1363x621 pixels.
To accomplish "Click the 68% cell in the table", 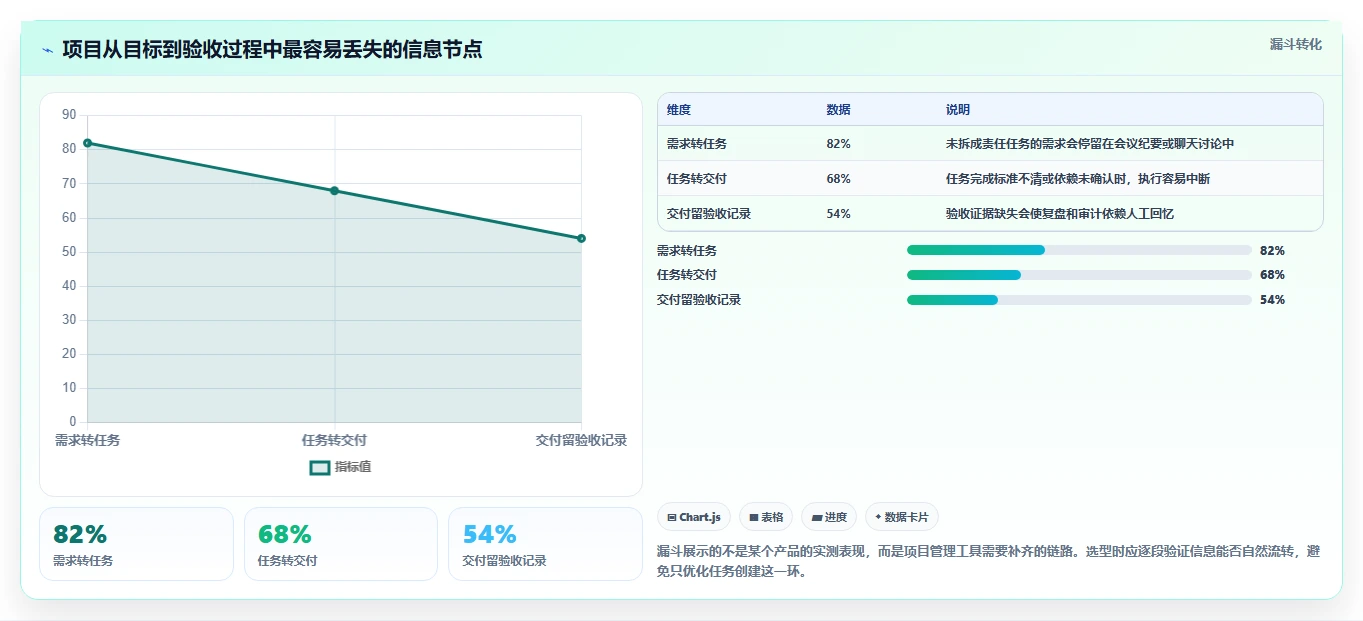I will click(x=839, y=179).
